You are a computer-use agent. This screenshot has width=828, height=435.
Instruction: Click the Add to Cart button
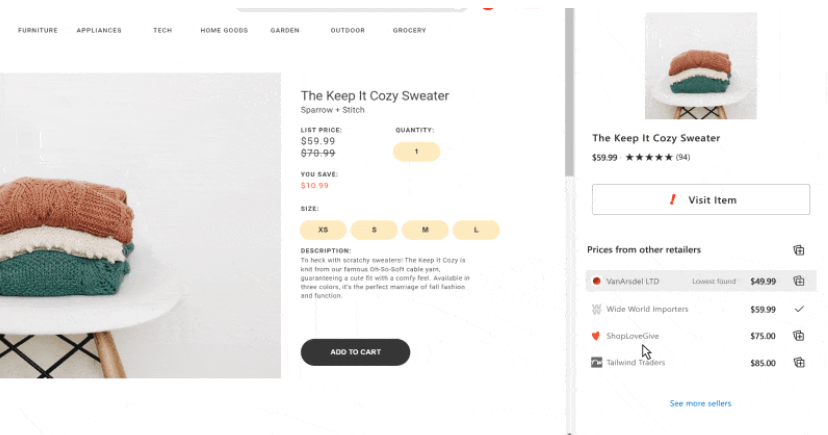[355, 352]
